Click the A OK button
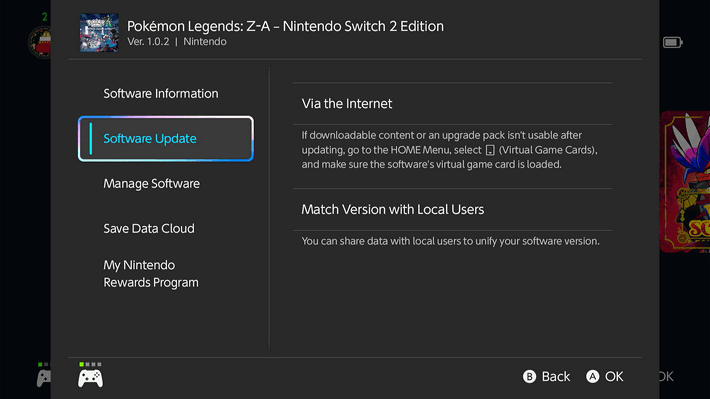The image size is (710, 399). point(604,376)
